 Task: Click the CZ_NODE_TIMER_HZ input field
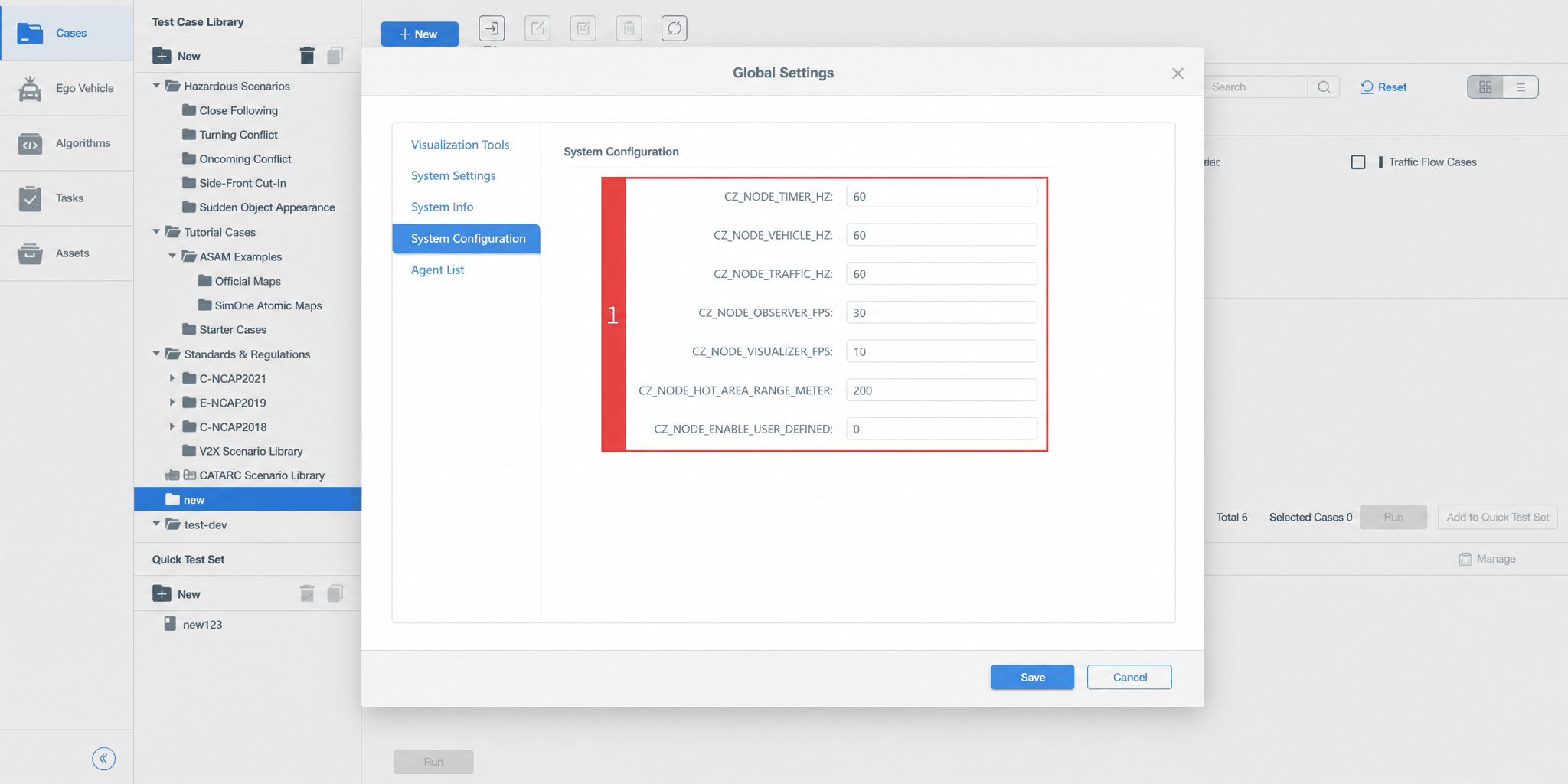pos(942,197)
